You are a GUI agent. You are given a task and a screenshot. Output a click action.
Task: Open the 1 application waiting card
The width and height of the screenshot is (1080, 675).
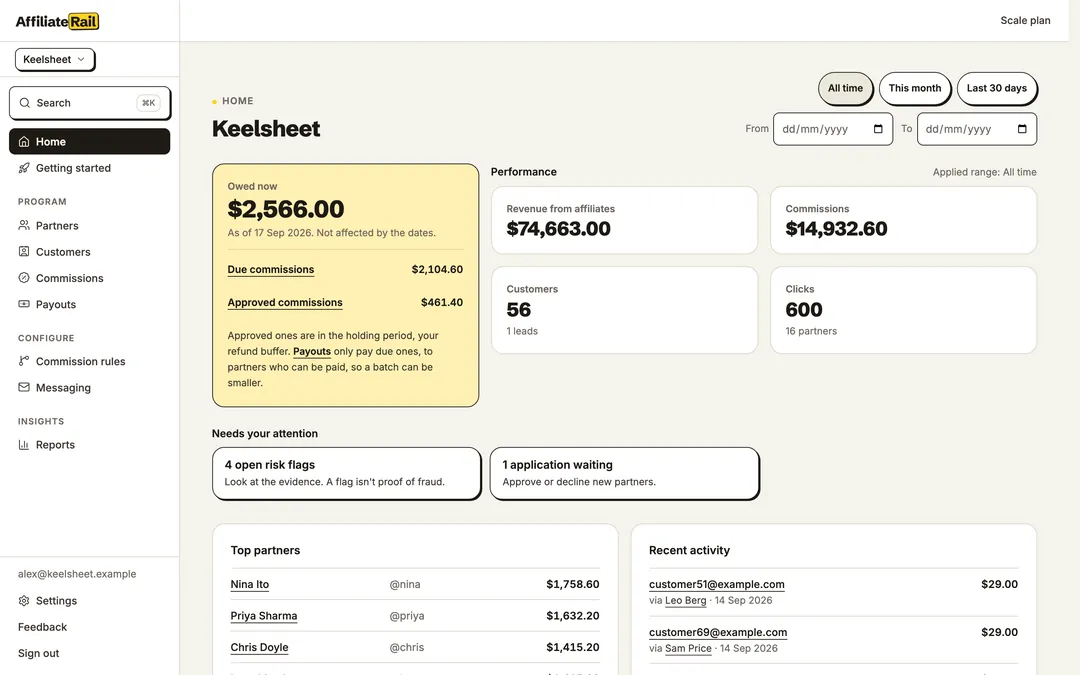coord(625,473)
